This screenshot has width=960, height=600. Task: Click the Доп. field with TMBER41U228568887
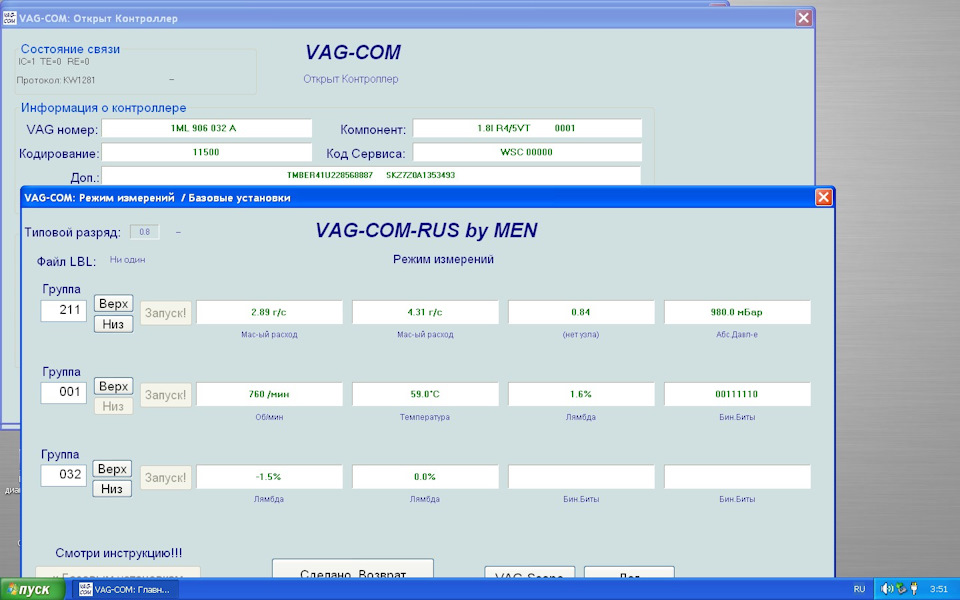point(371,175)
